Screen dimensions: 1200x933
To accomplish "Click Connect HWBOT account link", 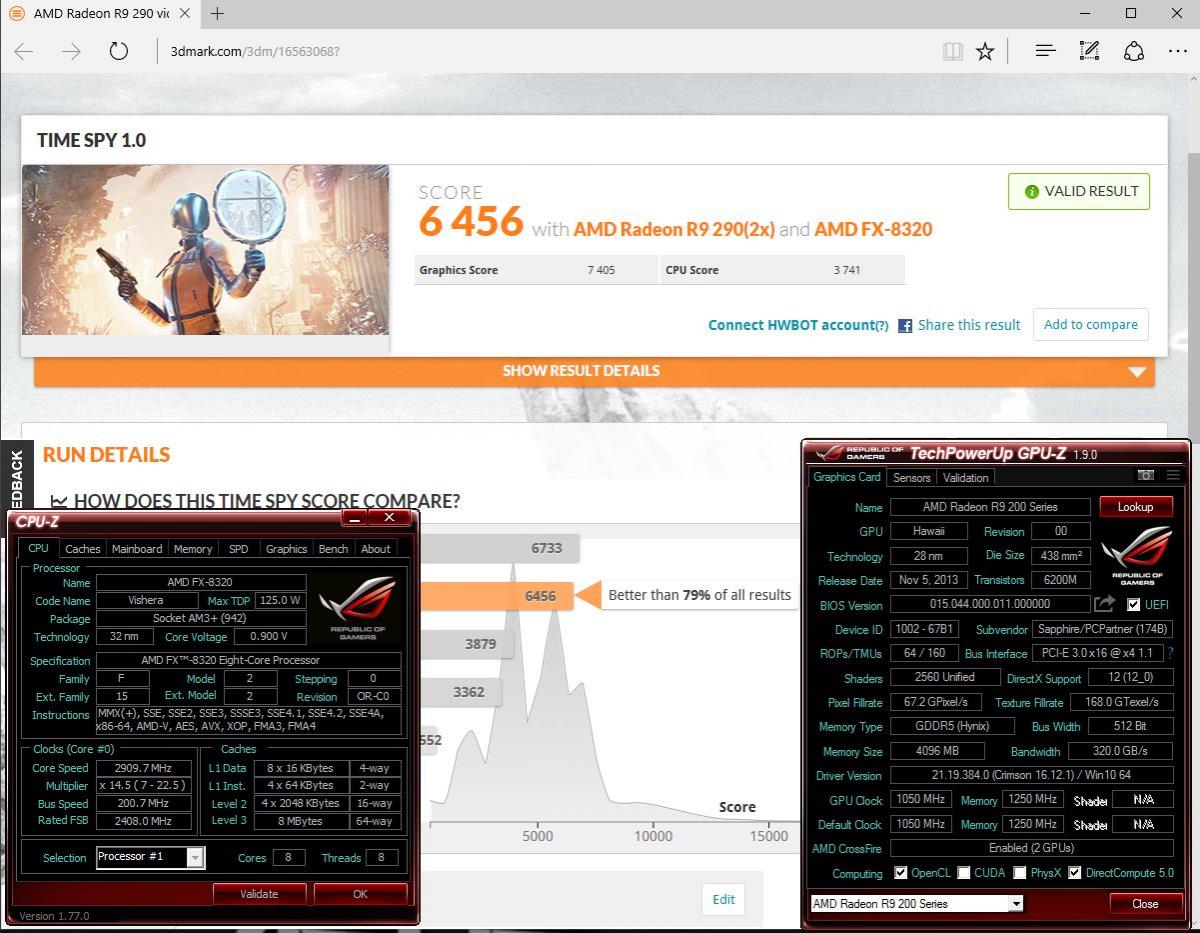I will pyautogui.click(x=798, y=325).
